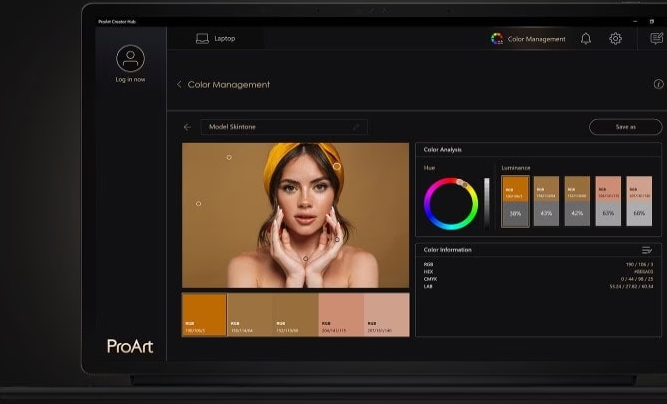667x404 pixels.
Task: Open the notifications bell
Action: (x=586, y=39)
